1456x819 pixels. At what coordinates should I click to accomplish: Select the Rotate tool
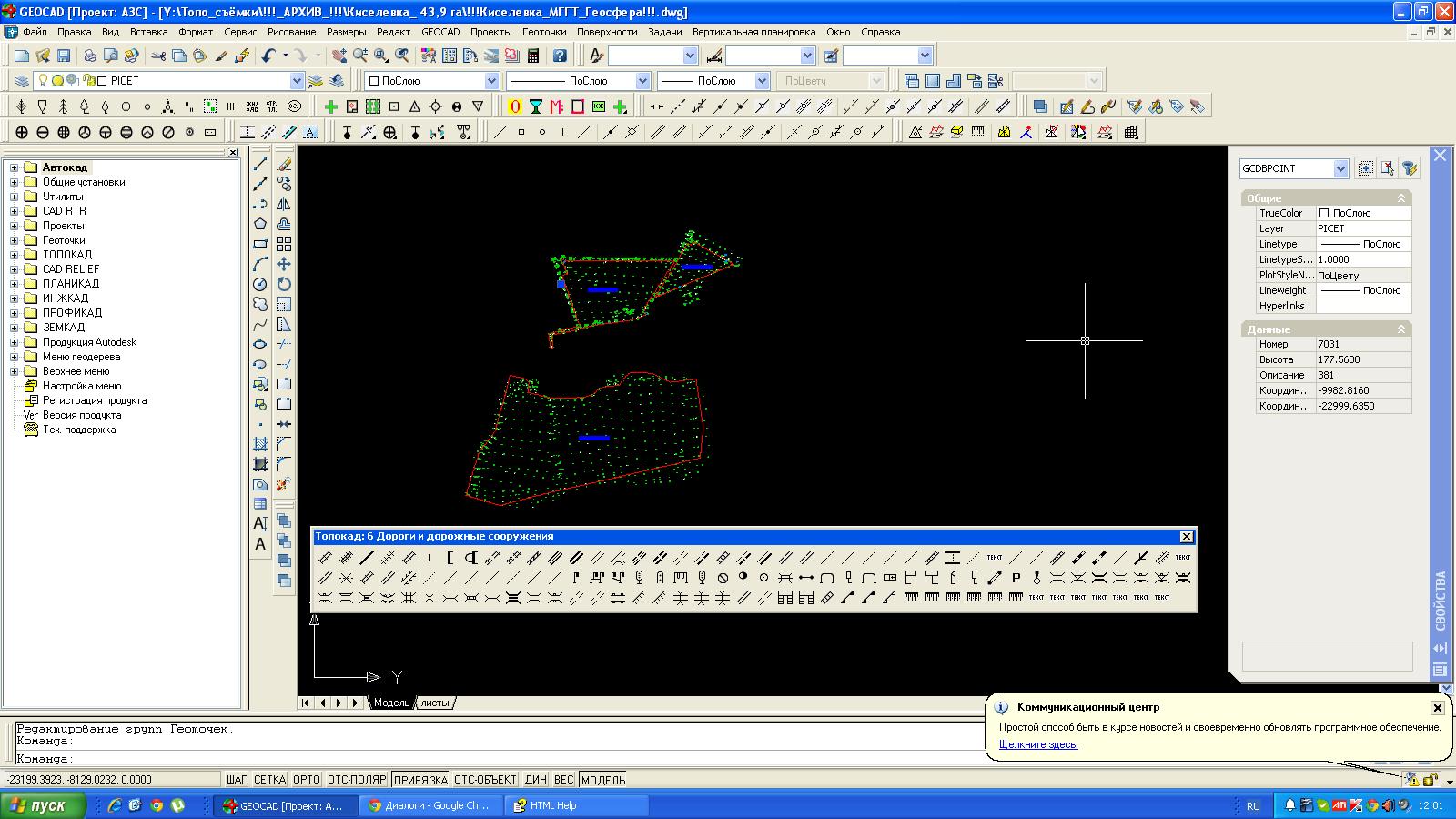point(284,284)
